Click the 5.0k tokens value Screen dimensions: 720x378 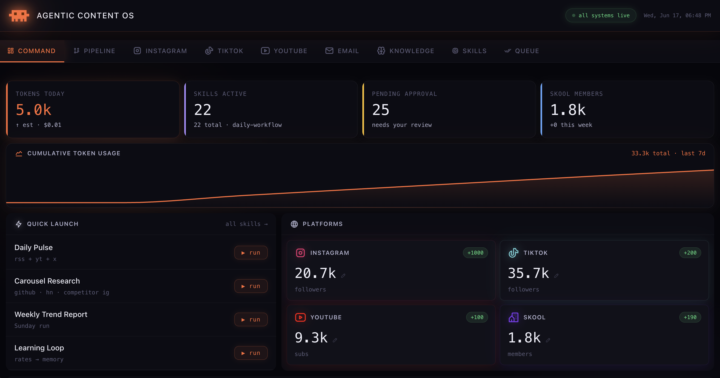[34, 110]
